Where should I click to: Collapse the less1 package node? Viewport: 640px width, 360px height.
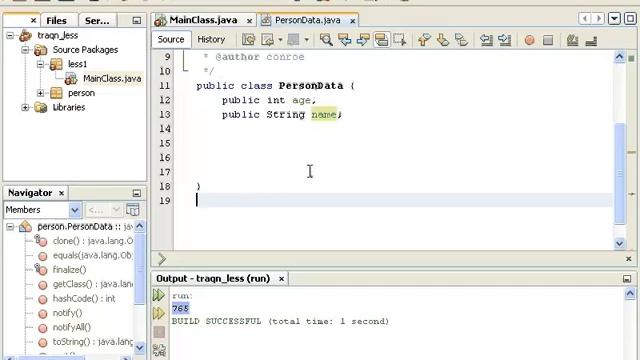[x=40, y=64]
